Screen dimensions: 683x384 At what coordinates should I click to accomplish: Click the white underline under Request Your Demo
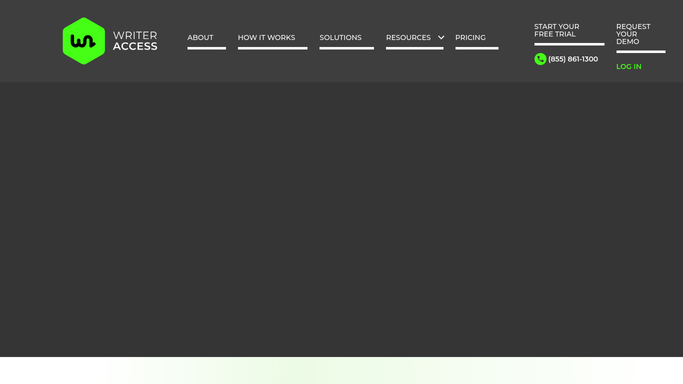click(x=641, y=52)
